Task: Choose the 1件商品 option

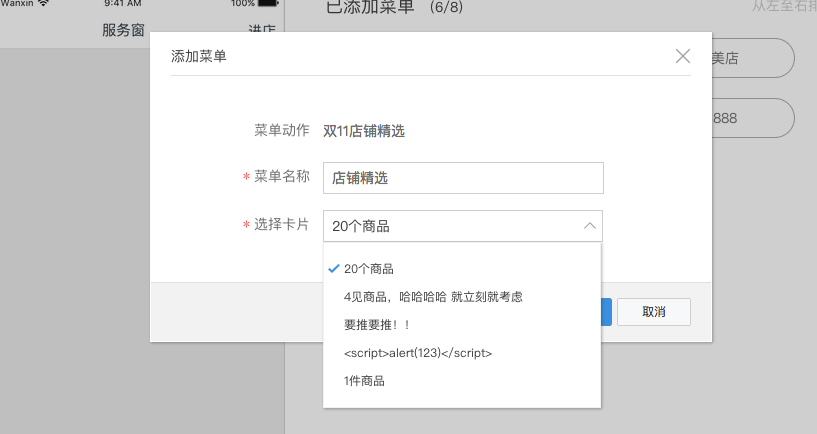Action: [x=364, y=381]
